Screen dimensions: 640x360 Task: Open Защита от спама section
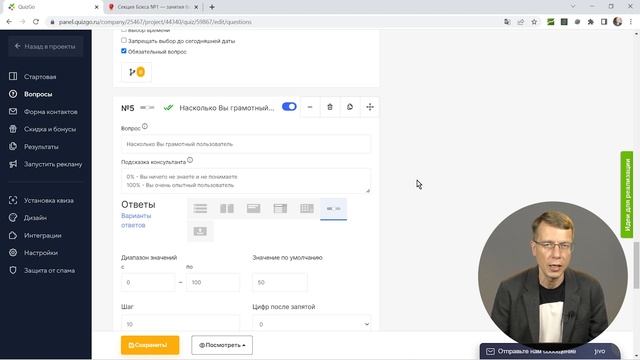pos(49,271)
